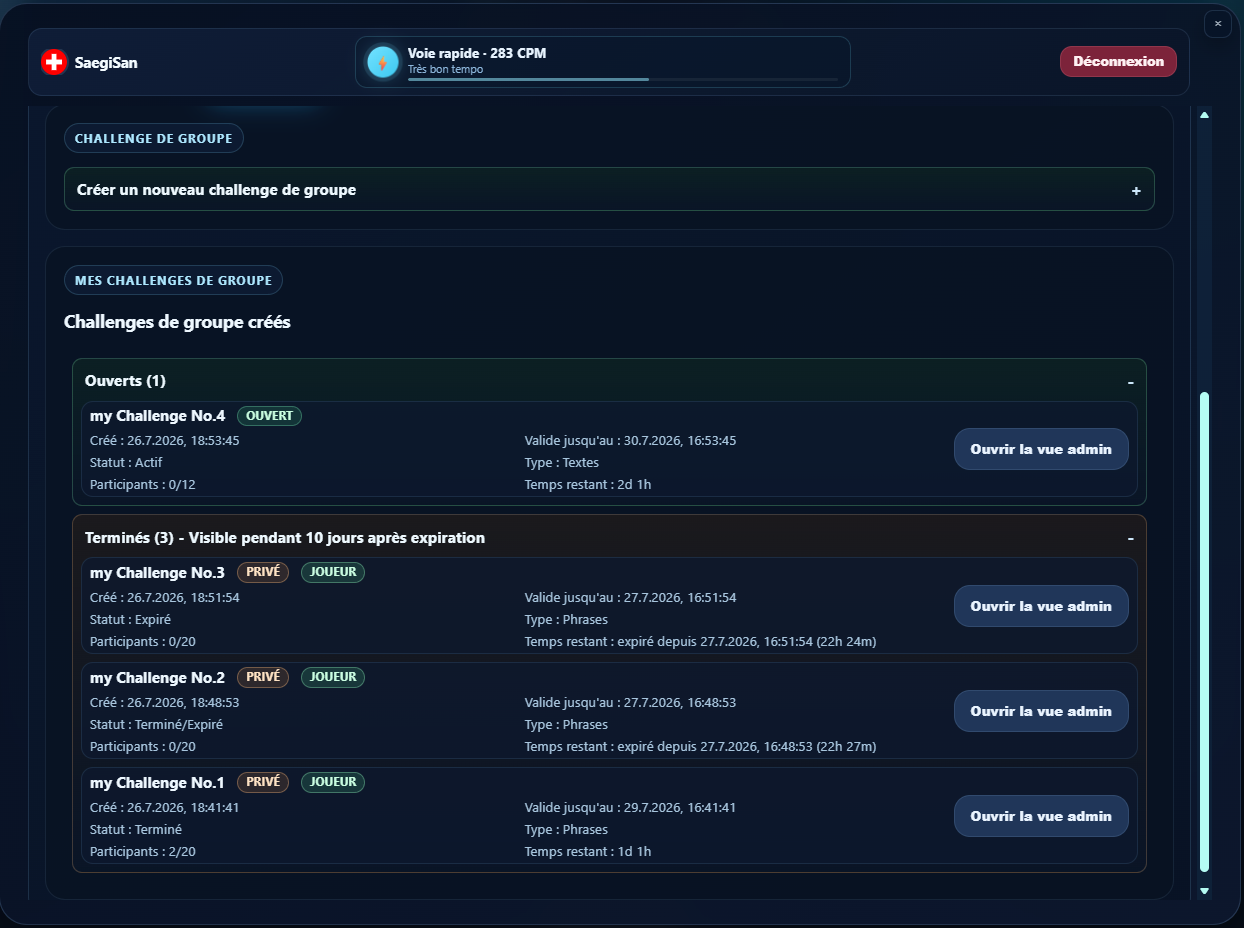Open the admin view for my Challenge No.1
The height and width of the screenshot is (928, 1244).
pos(1041,816)
